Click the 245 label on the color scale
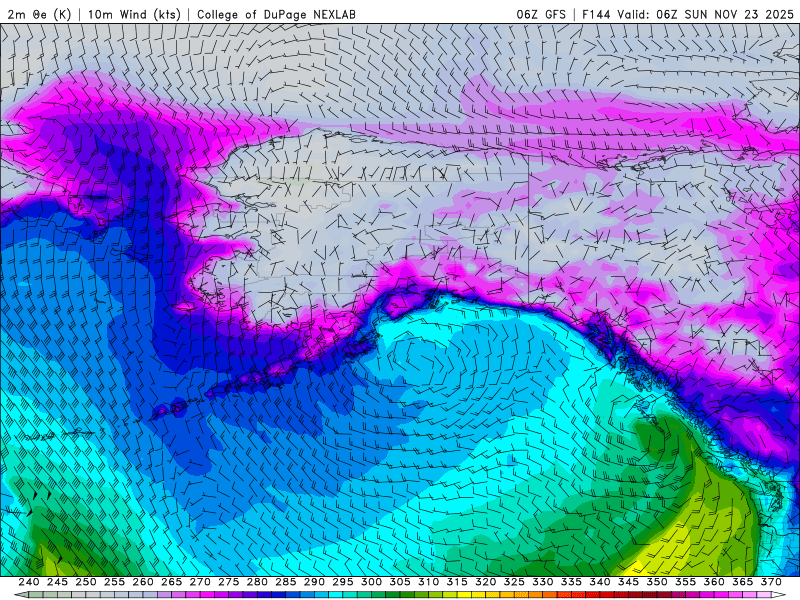Screen dimensions: 800x600 tap(57, 582)
